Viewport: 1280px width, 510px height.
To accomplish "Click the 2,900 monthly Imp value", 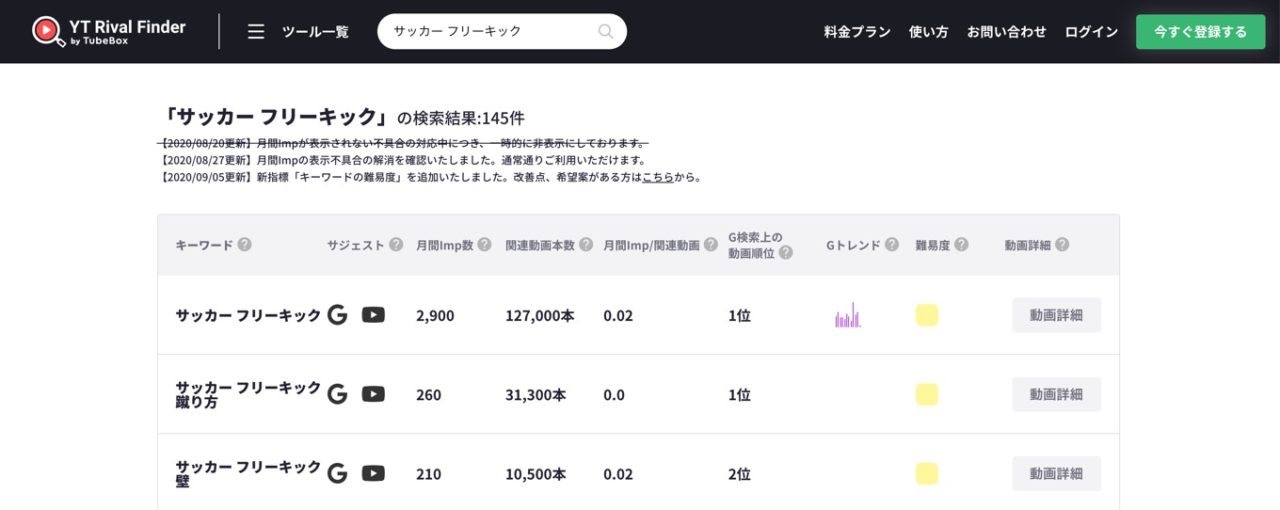I will point(435,315).
